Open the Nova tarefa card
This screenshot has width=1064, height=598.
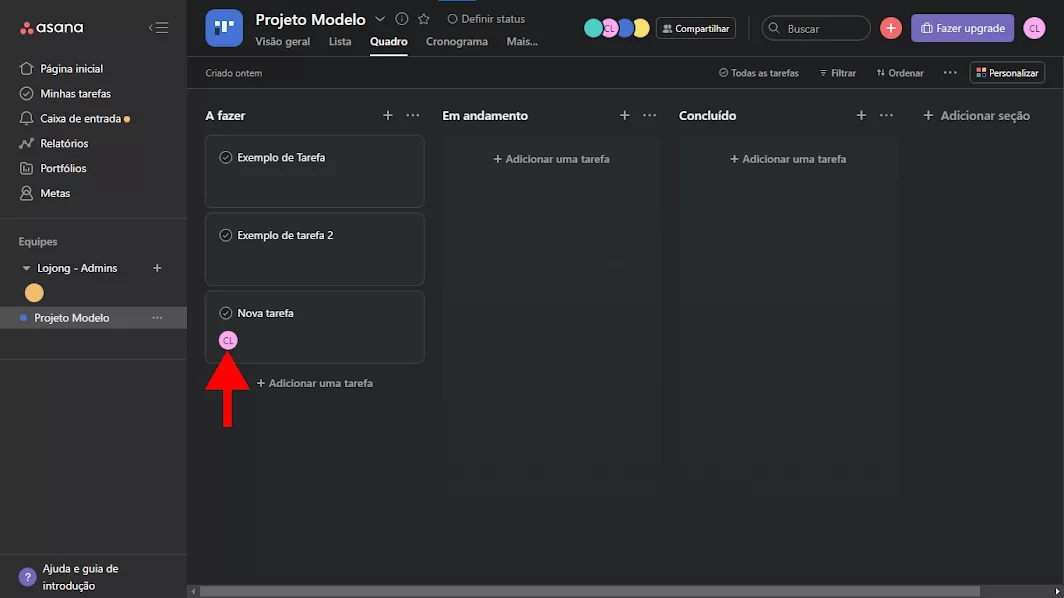(x=315, y=327)
